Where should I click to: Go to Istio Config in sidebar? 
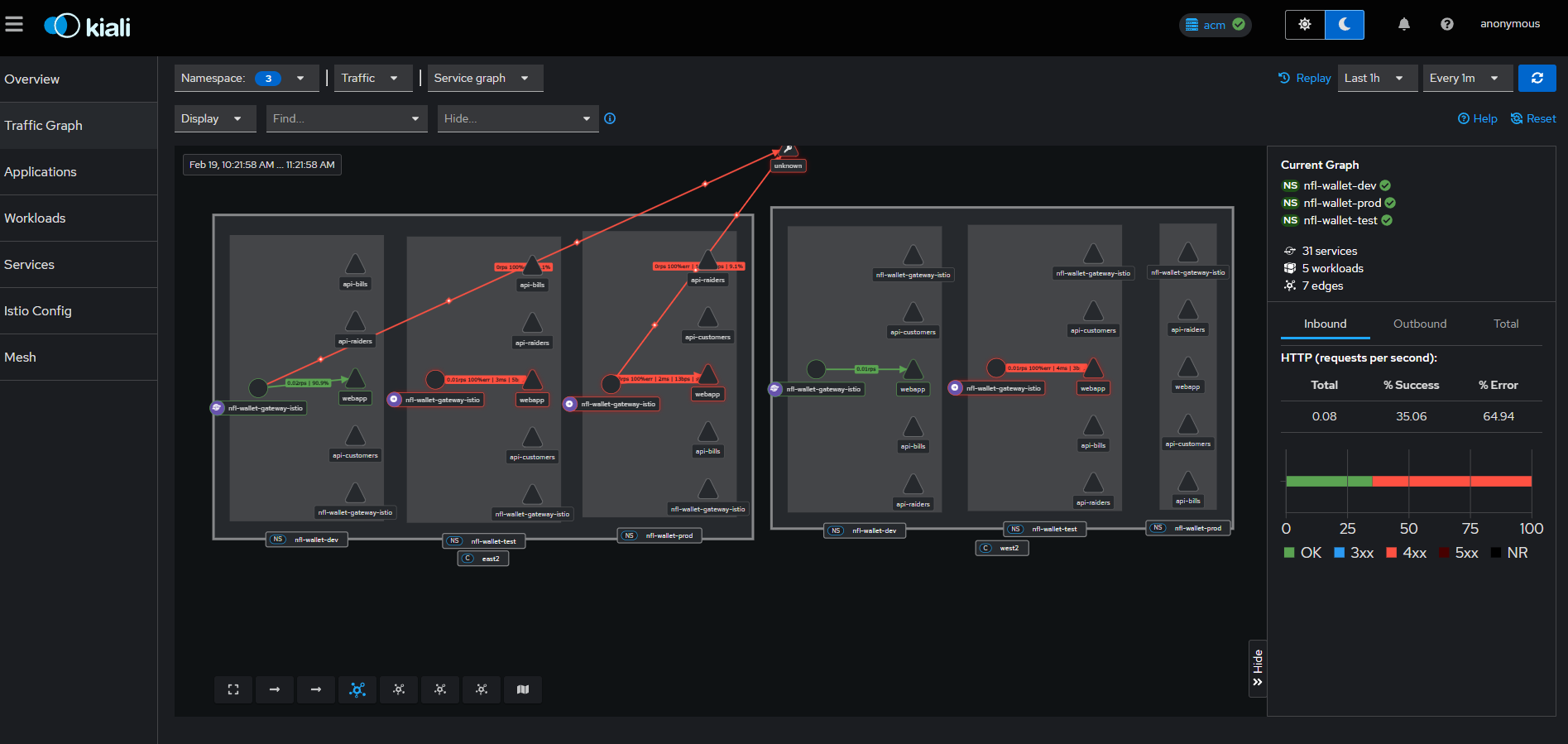coord(38,310)
